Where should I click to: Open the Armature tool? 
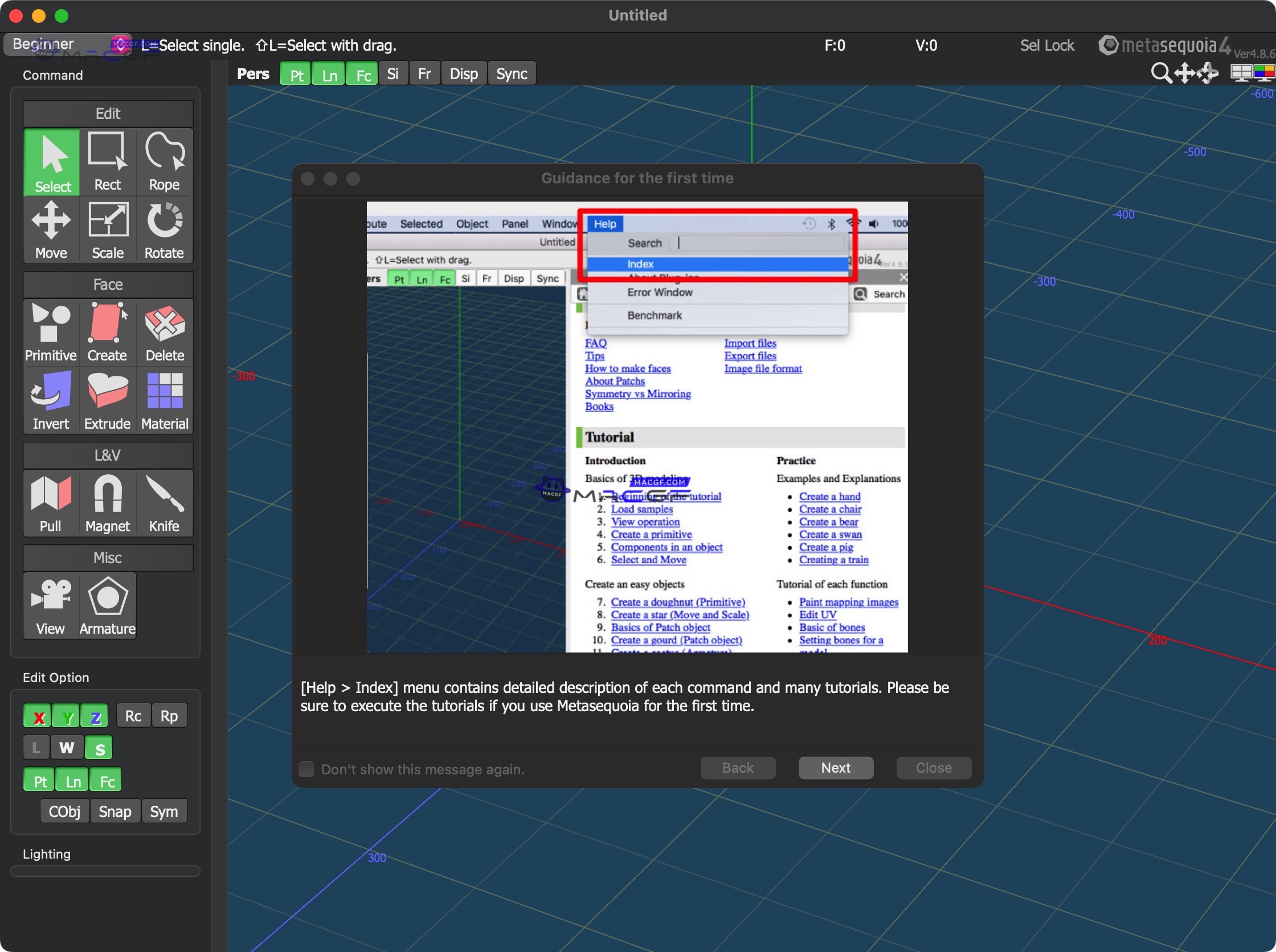107,605
